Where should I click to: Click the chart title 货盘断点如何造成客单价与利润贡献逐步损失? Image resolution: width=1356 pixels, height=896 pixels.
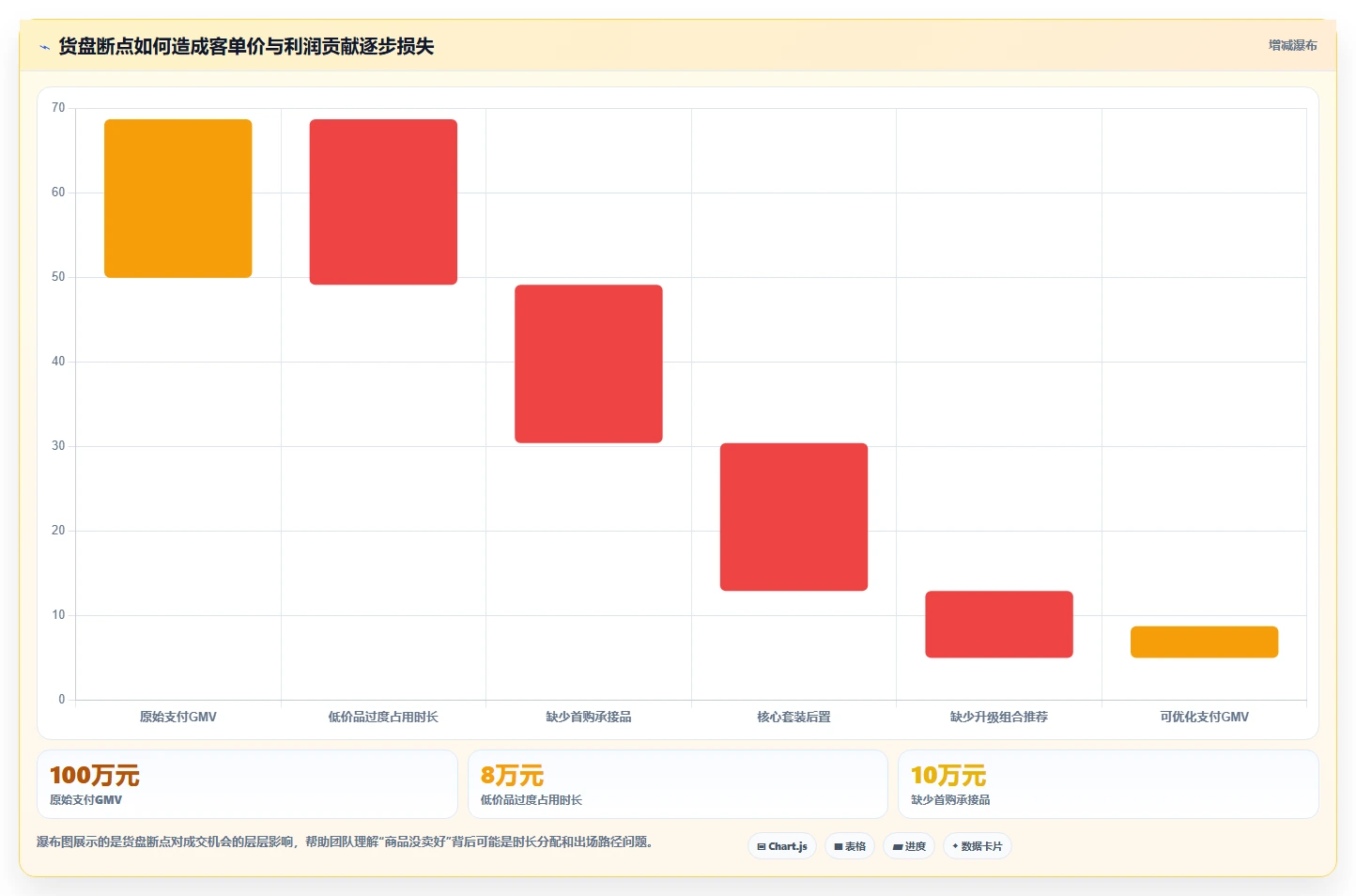246,47
